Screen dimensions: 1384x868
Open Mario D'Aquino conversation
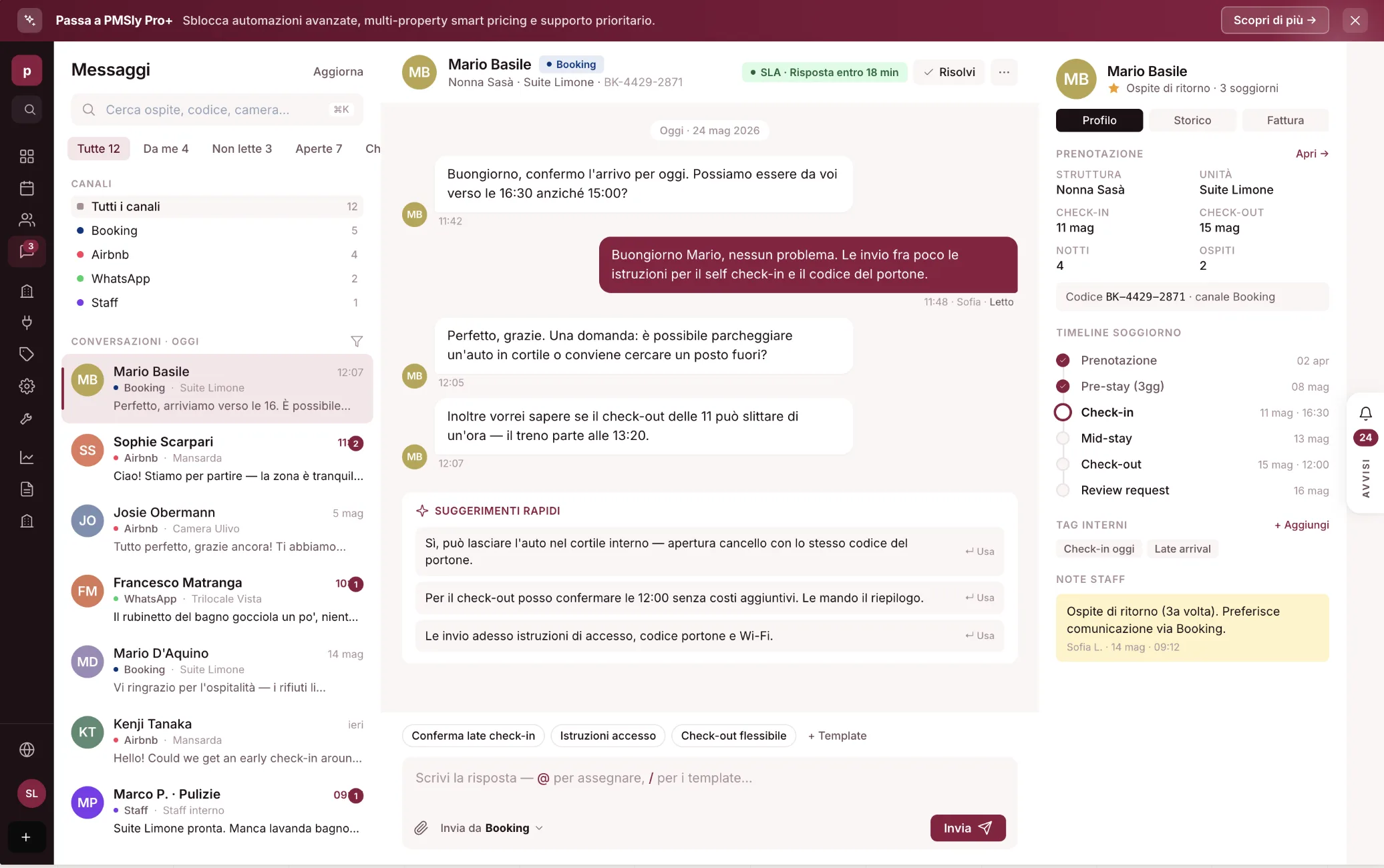click(217, 670)
